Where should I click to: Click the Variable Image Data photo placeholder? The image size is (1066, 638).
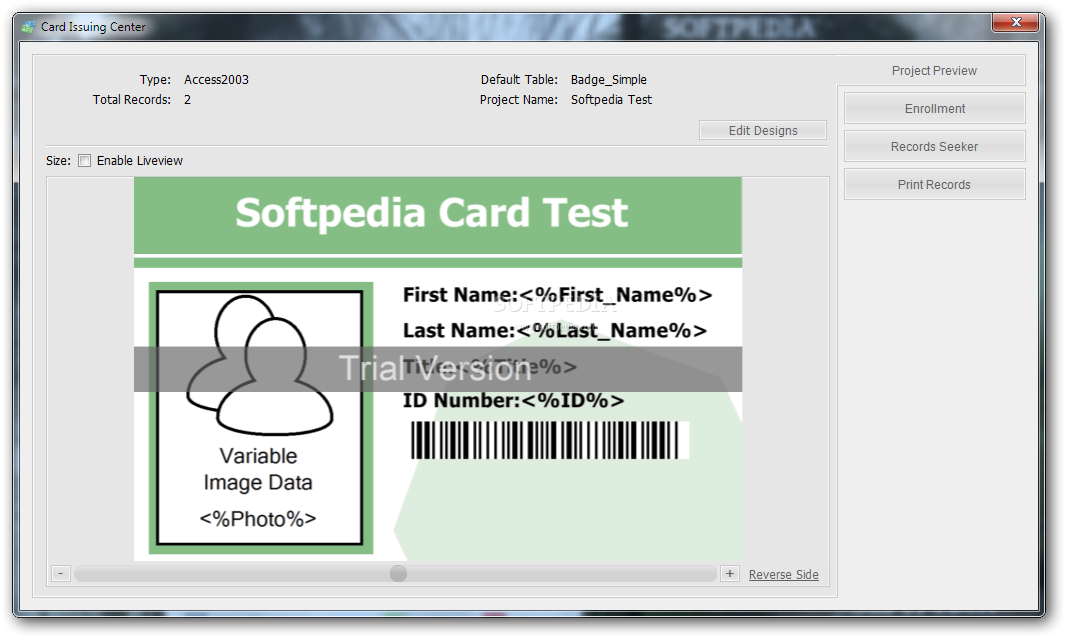[260, 418]
